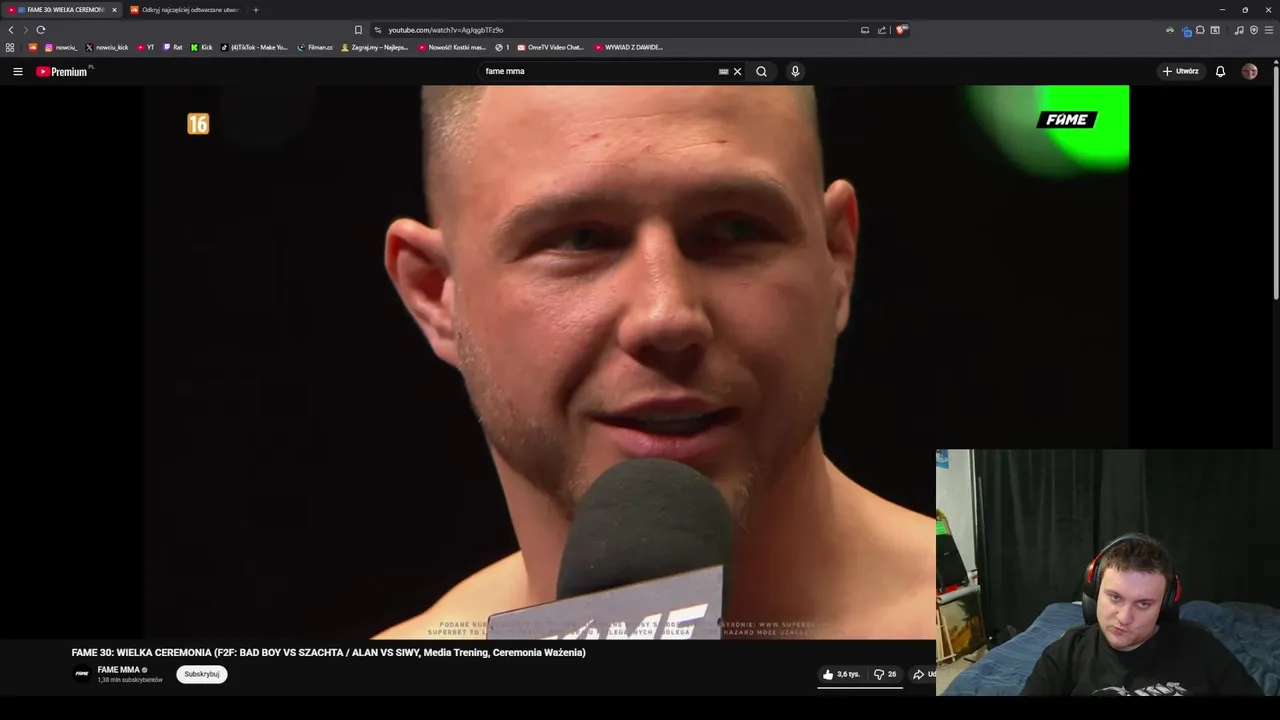
Task: Start voice search with microphone icon
Action: coord(795,71)
